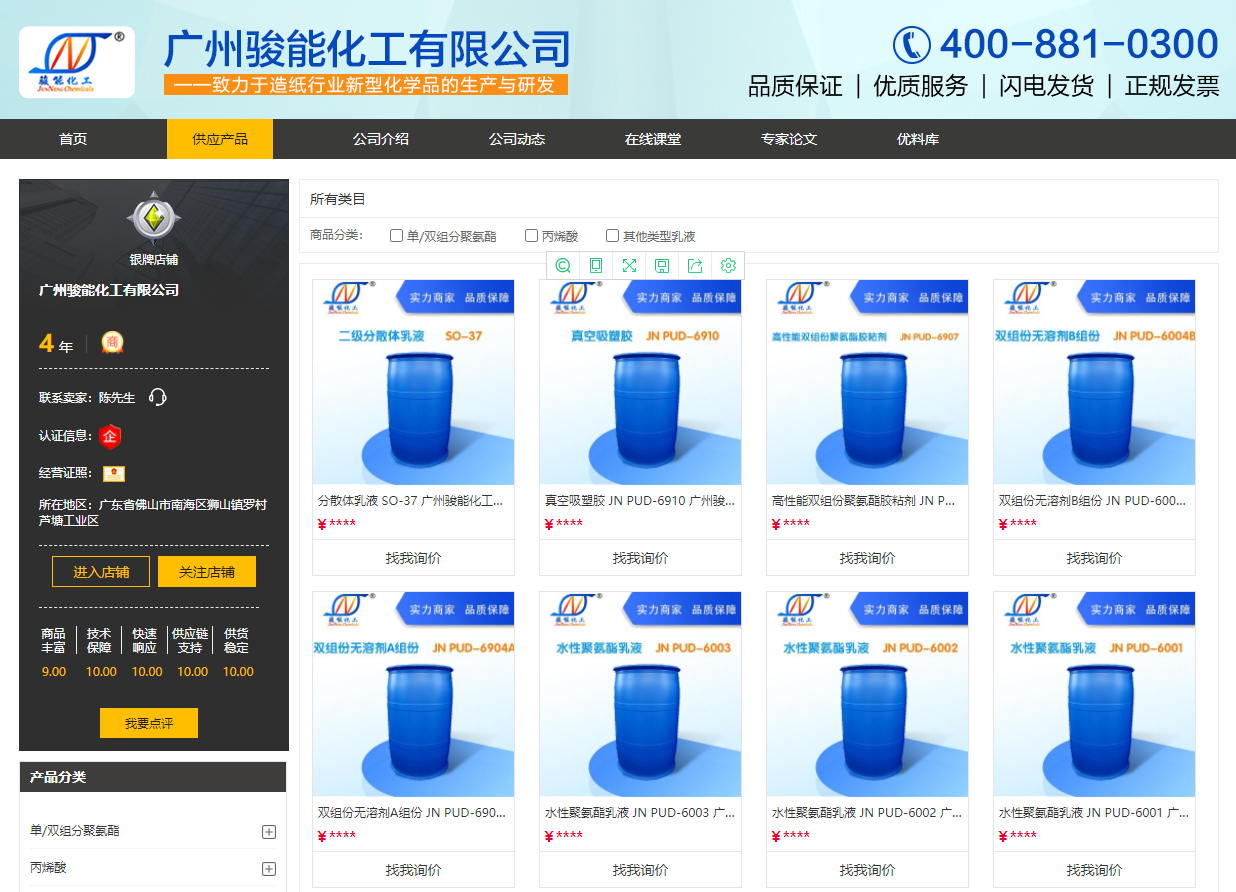Open the 真空吸塑胶 JN PUD-6910 title link
The width and height of the screenshot is (1236, 892).
[640, 500]
